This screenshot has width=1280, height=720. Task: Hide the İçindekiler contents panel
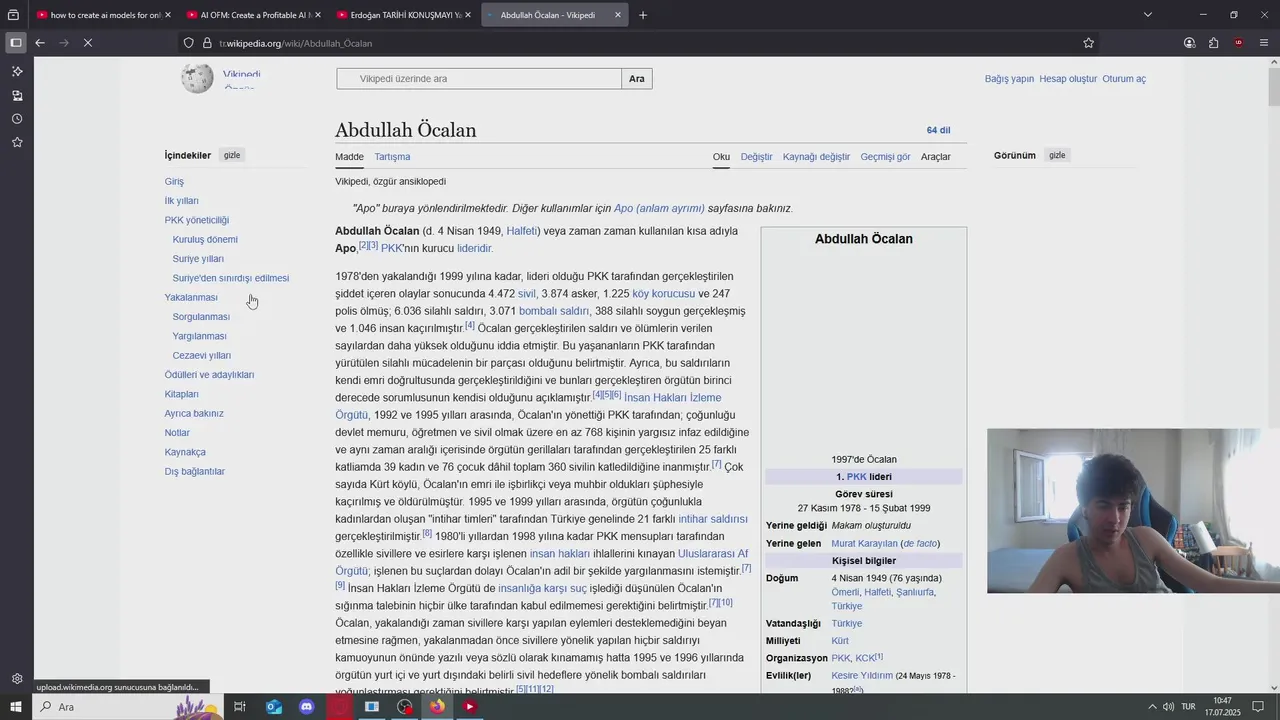point(232,155)
